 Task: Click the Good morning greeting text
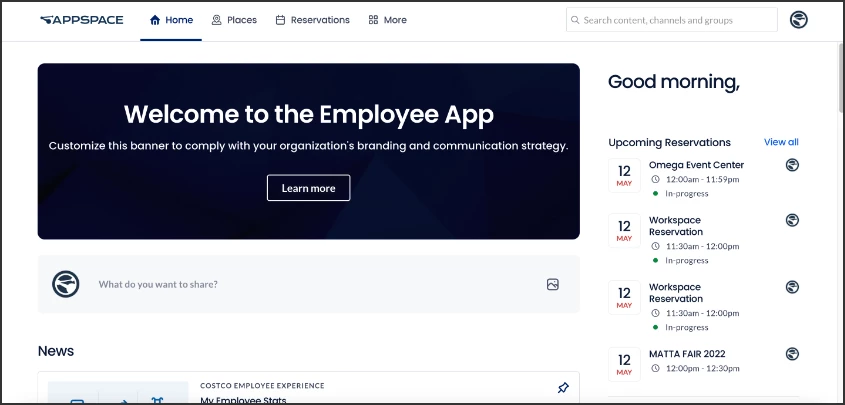(x=674, y=82)
